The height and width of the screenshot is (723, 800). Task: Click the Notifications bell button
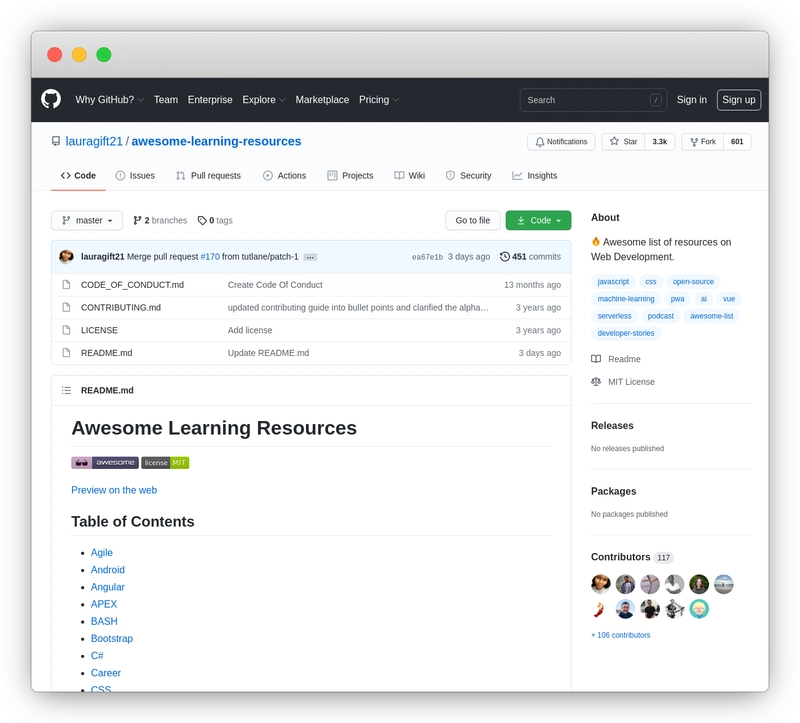561,142
